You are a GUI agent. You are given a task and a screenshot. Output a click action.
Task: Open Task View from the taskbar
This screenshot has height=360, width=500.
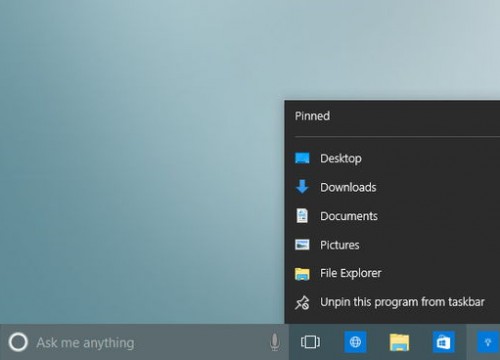[x=310, y=342]
